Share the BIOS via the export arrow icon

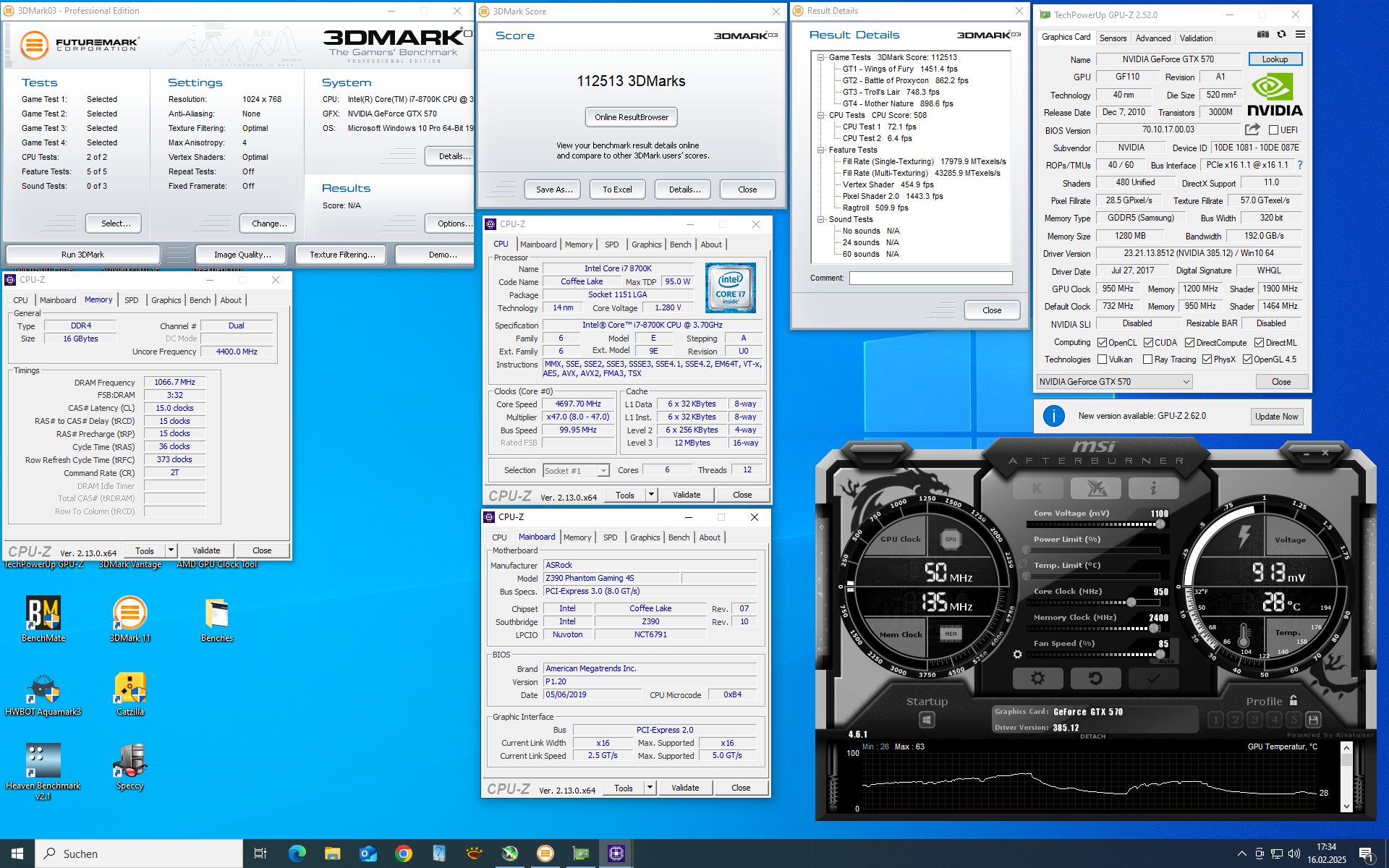coord(1252,129)
